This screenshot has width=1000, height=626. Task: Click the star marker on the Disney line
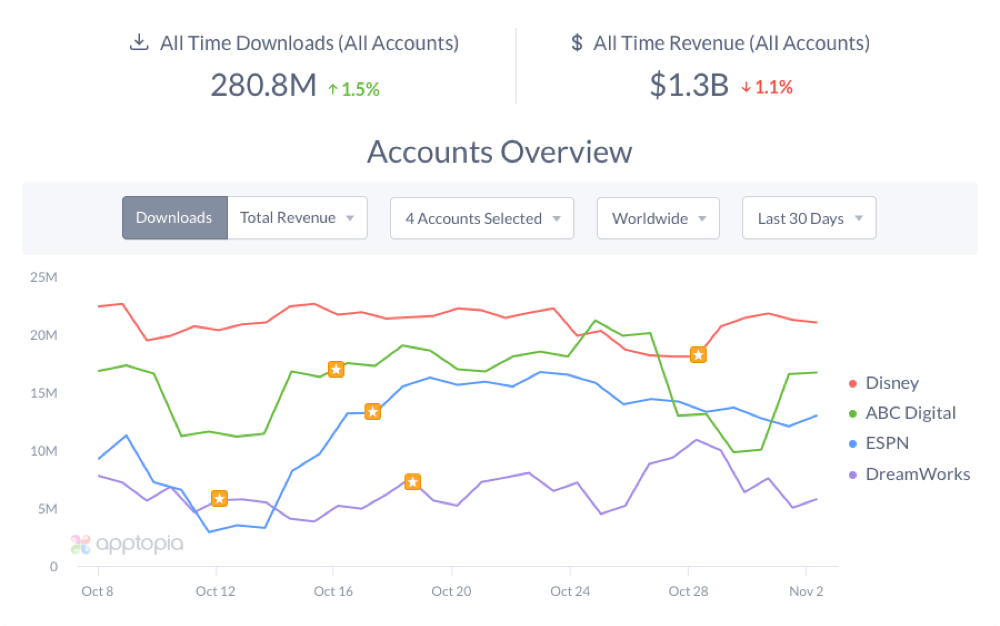tap(698, 355)
